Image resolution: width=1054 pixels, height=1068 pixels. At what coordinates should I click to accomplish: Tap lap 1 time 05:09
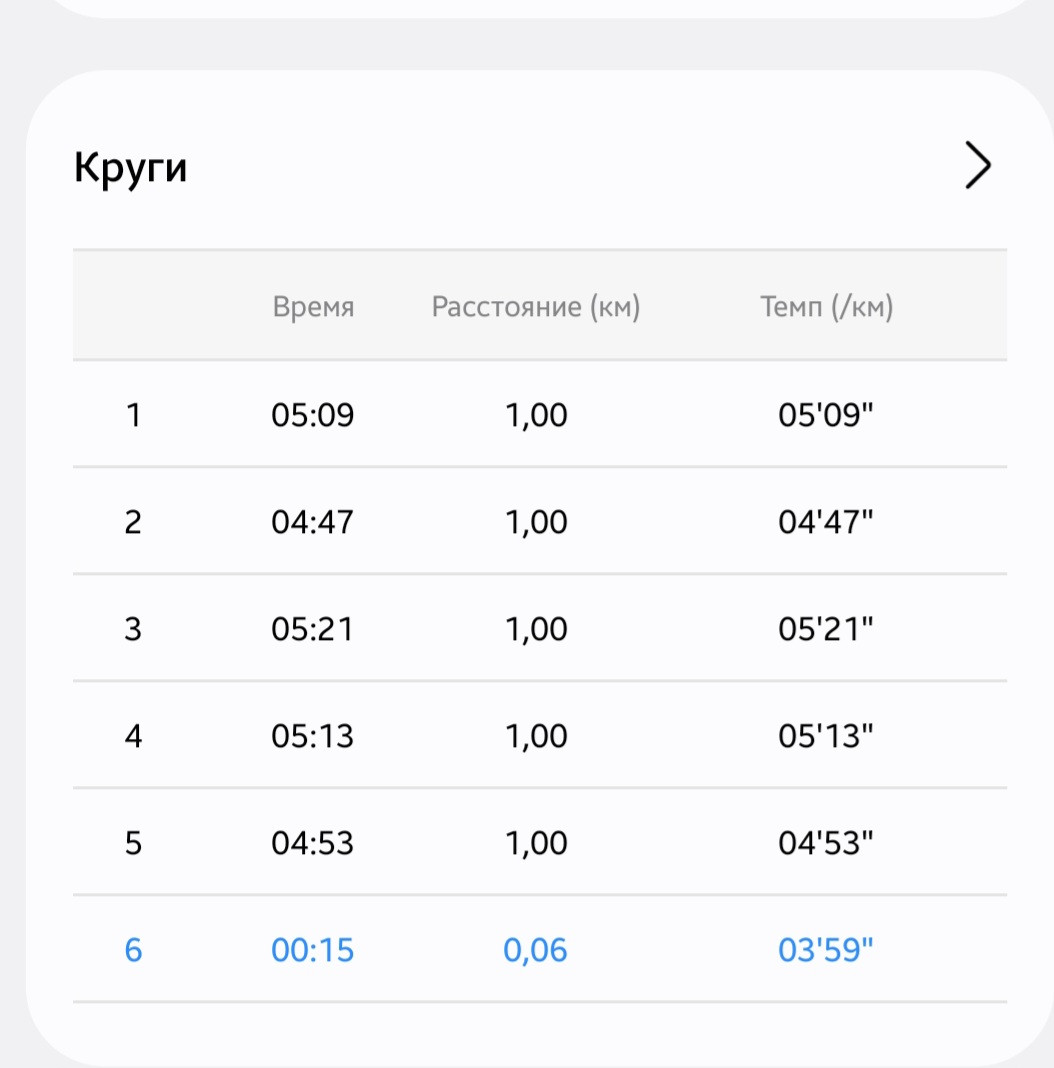313,415
